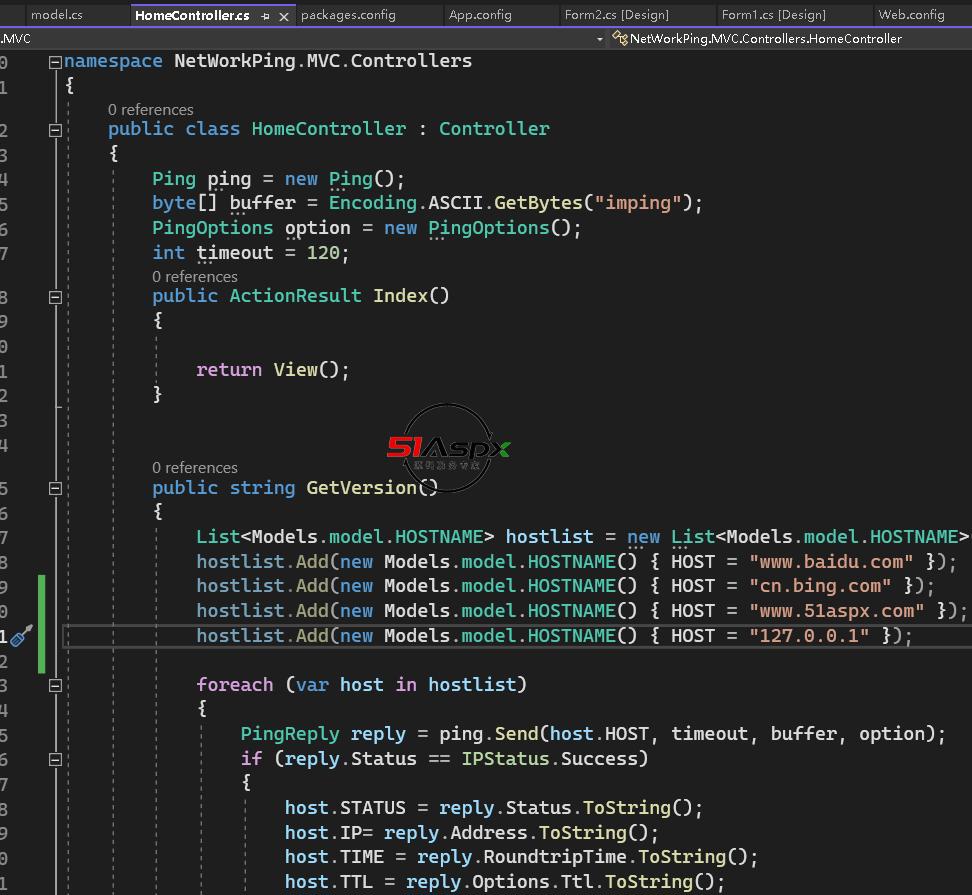Click ActionResult in Index declaration
This screenshot has height=895, width=972.
coord(295,296)
